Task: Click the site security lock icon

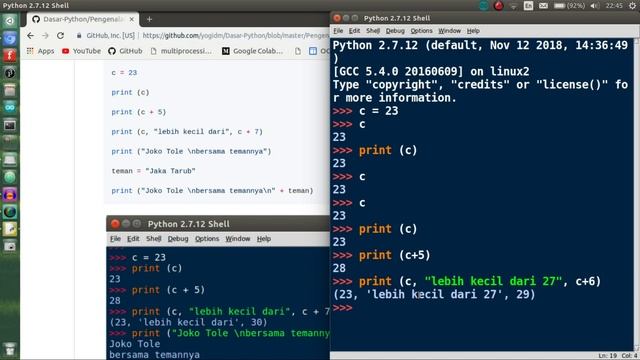Action: [x=79, y=36]
